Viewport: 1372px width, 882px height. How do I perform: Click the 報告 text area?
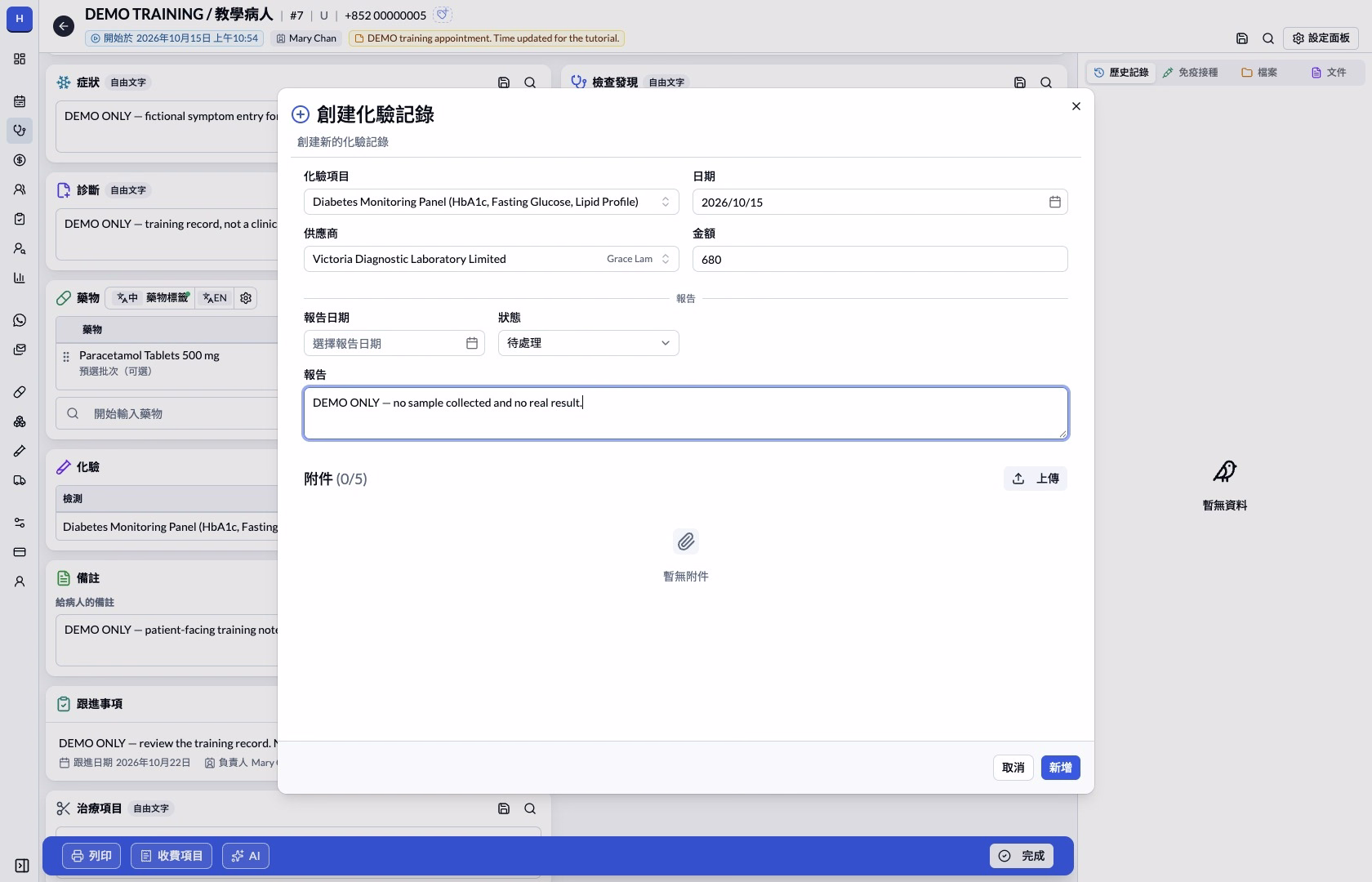pos(686,413)
